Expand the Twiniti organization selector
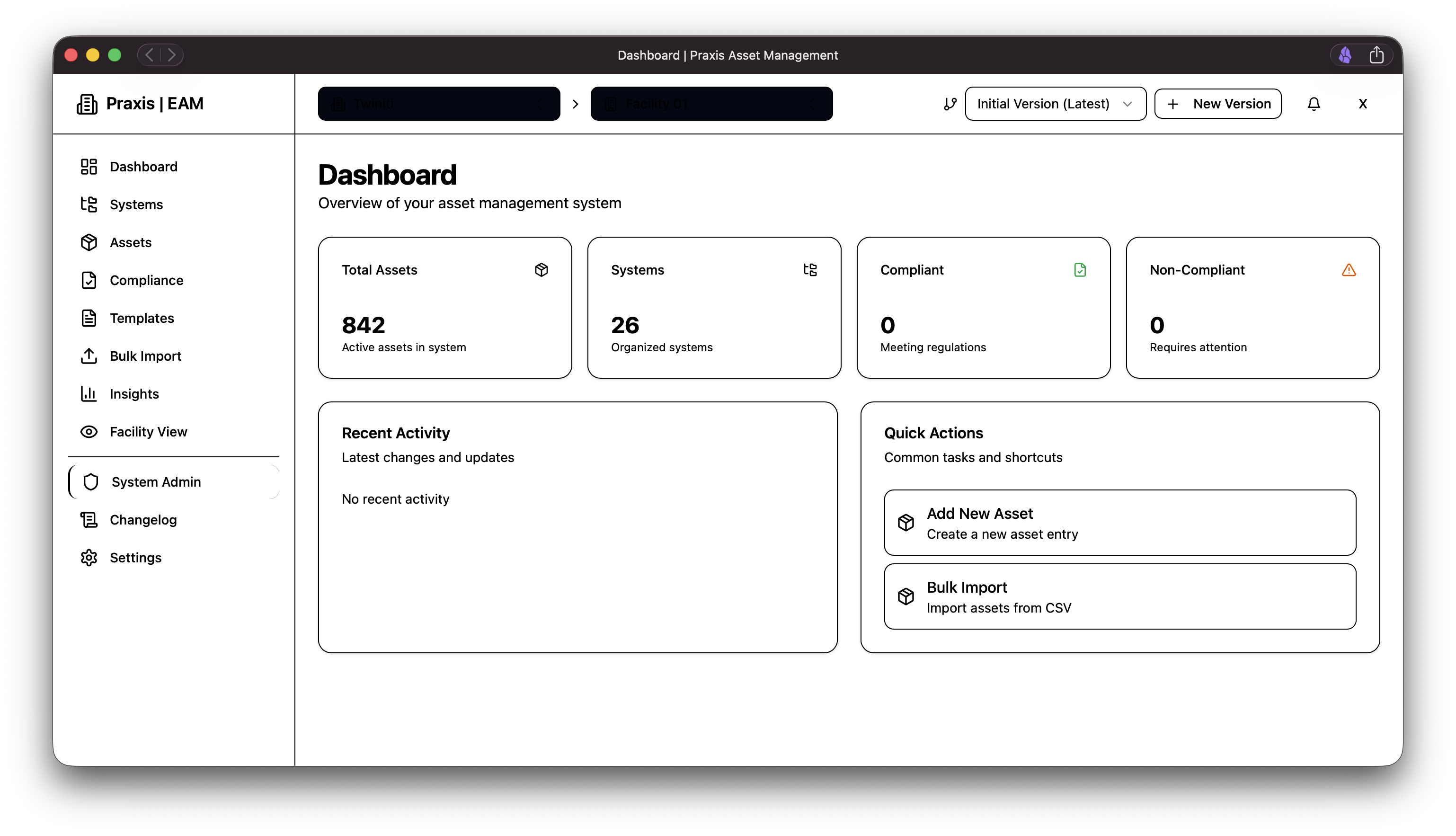 [x=439, y=104]
